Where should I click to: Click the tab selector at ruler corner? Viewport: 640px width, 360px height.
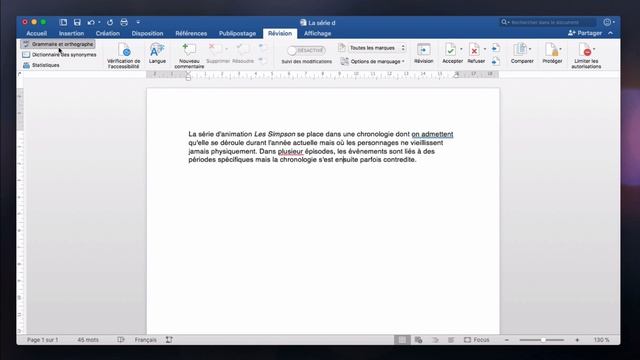[x=20, y=74]
